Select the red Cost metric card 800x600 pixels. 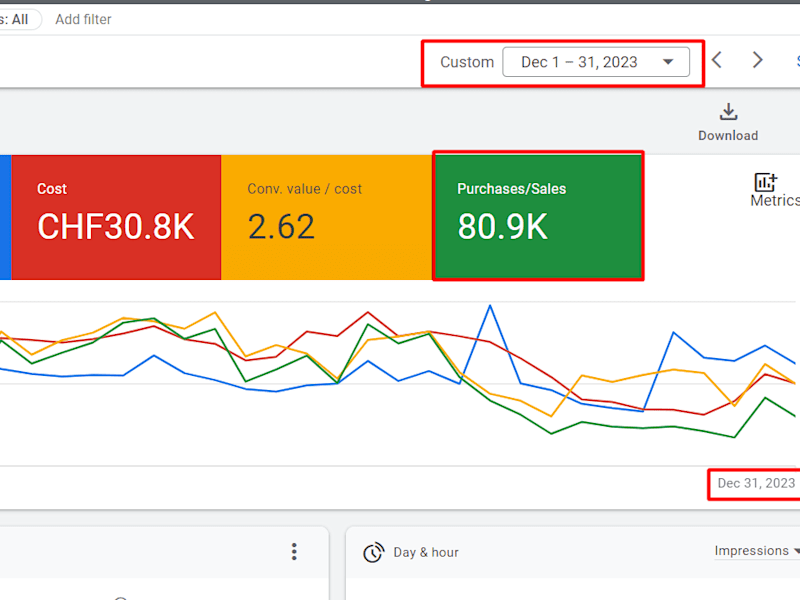click(x=116, y=217)
